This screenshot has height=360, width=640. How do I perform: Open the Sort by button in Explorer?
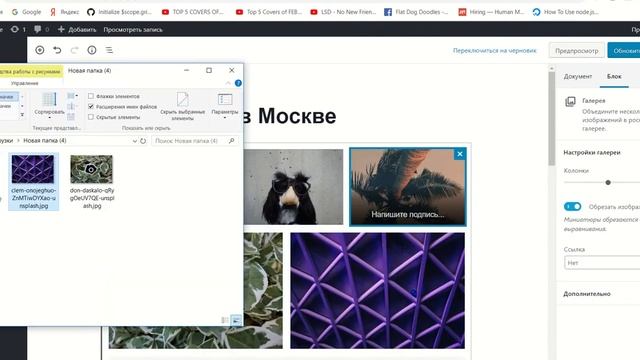[x=49, y=105]
